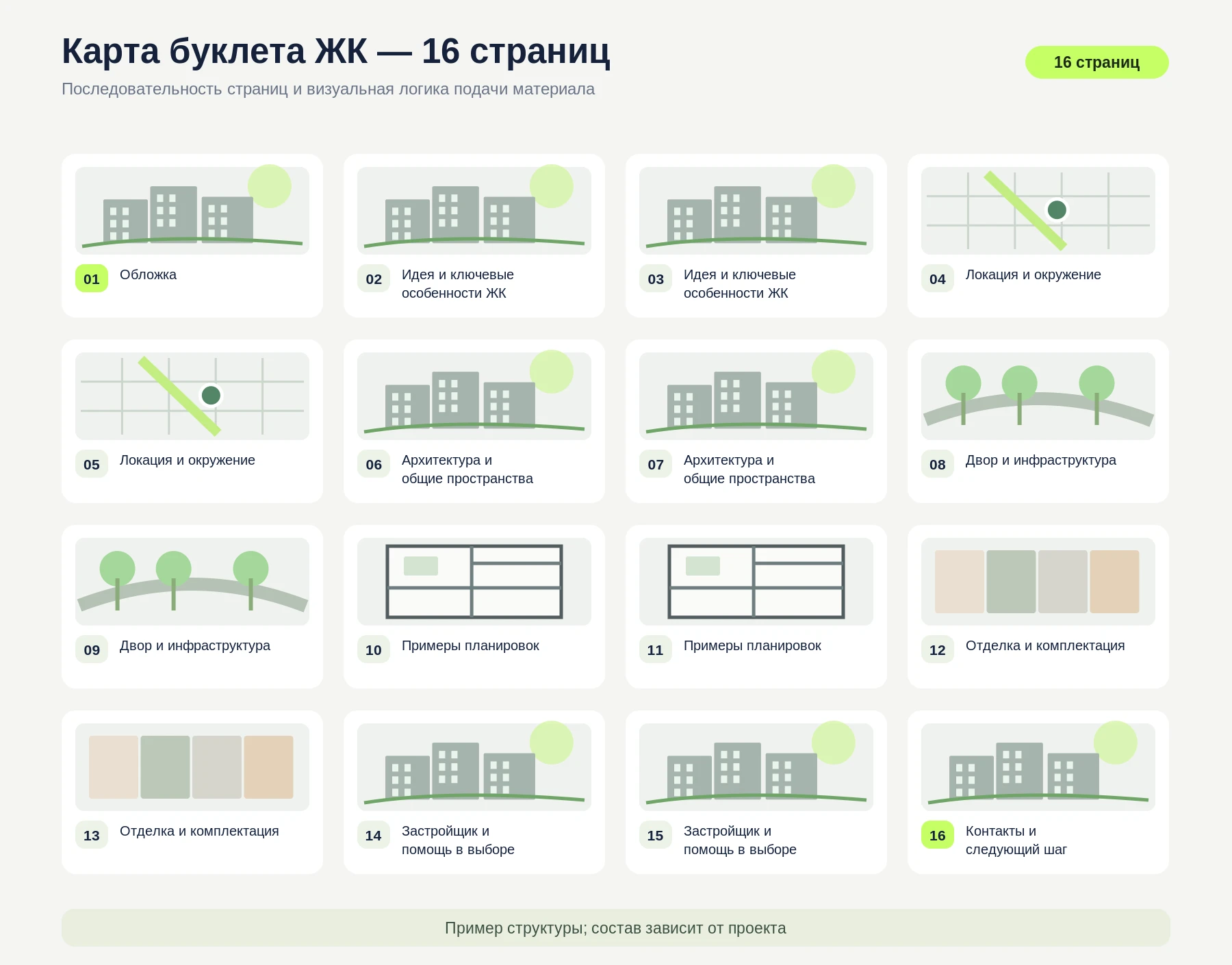The width and height of the screenshot is (1232, 965).
Task: Click the 03 page number badge
Action: (656, 279)
